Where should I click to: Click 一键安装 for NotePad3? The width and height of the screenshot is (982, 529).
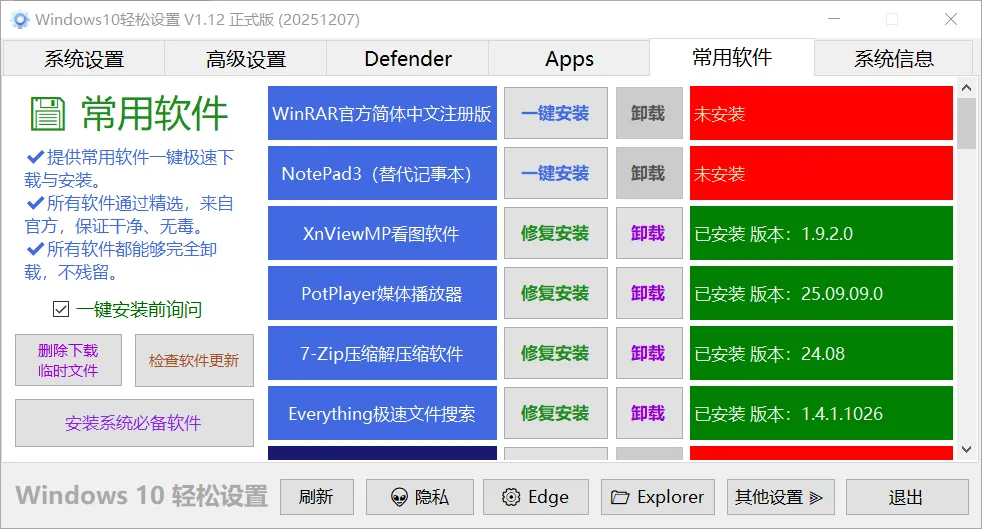point(556,173)
